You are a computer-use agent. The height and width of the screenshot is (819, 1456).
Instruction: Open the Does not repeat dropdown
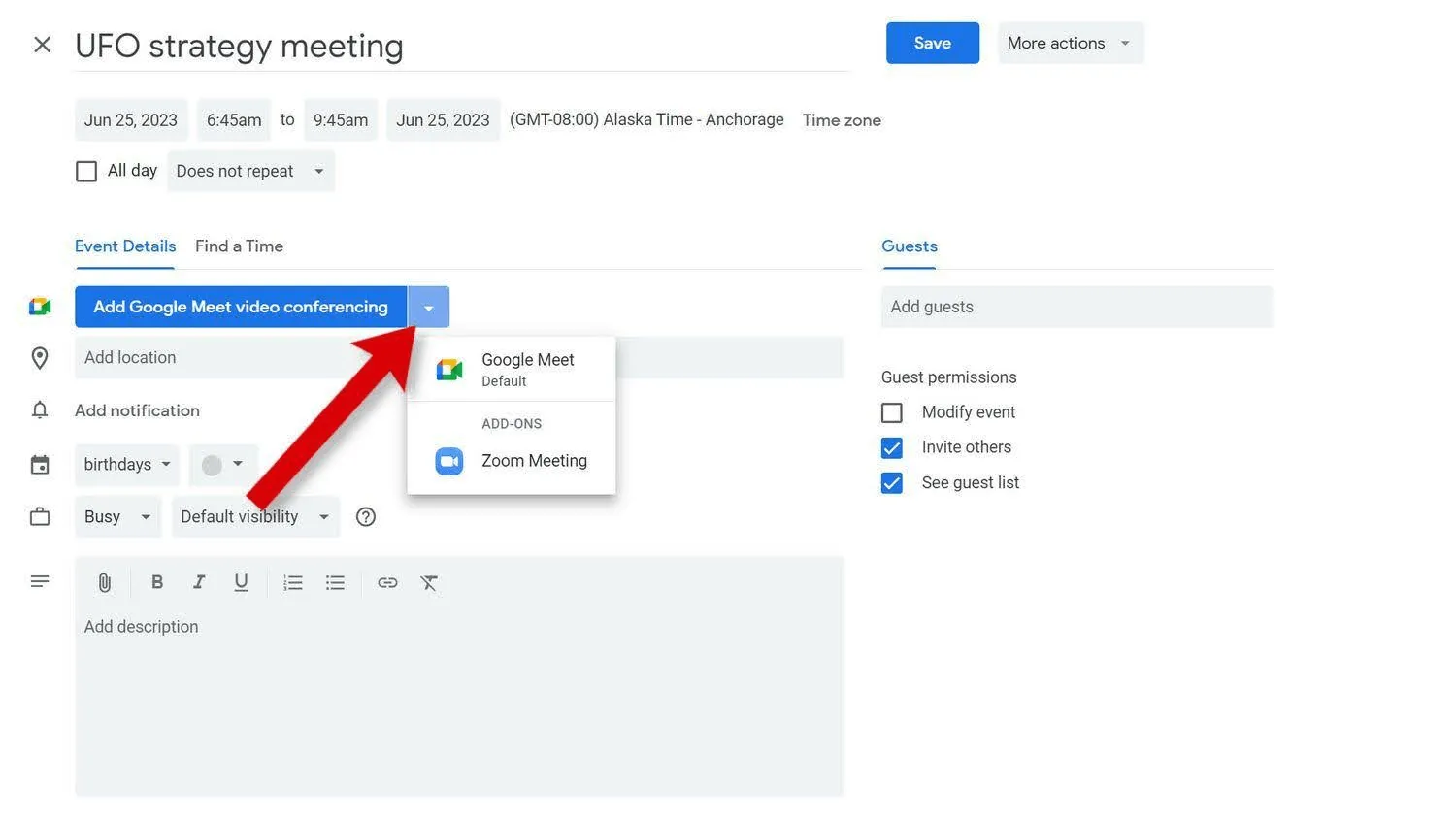(250, 172)
